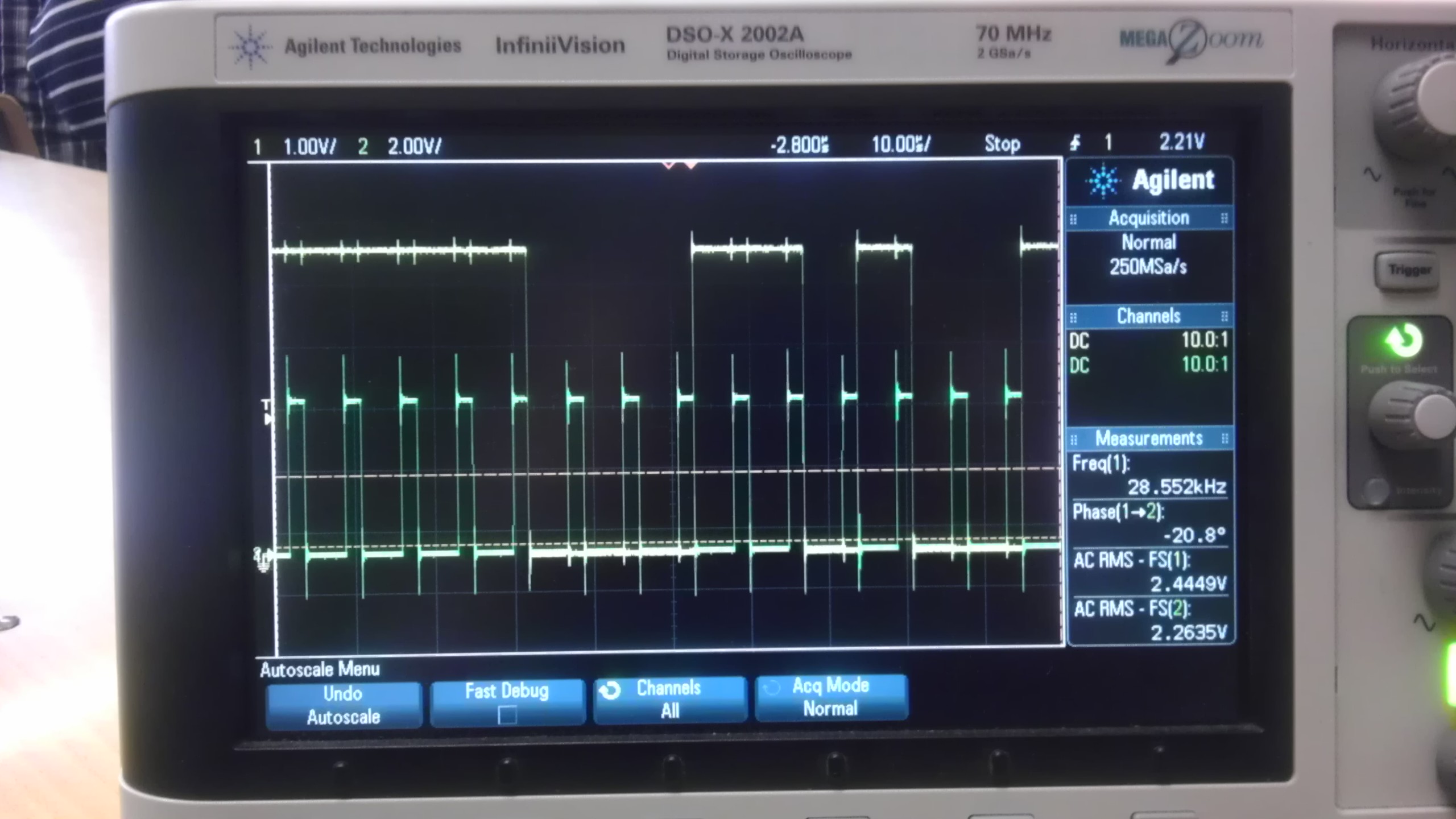Select the Channels All softkey
This screenshot has height=819, width=1456.
(x=669, y=699)
